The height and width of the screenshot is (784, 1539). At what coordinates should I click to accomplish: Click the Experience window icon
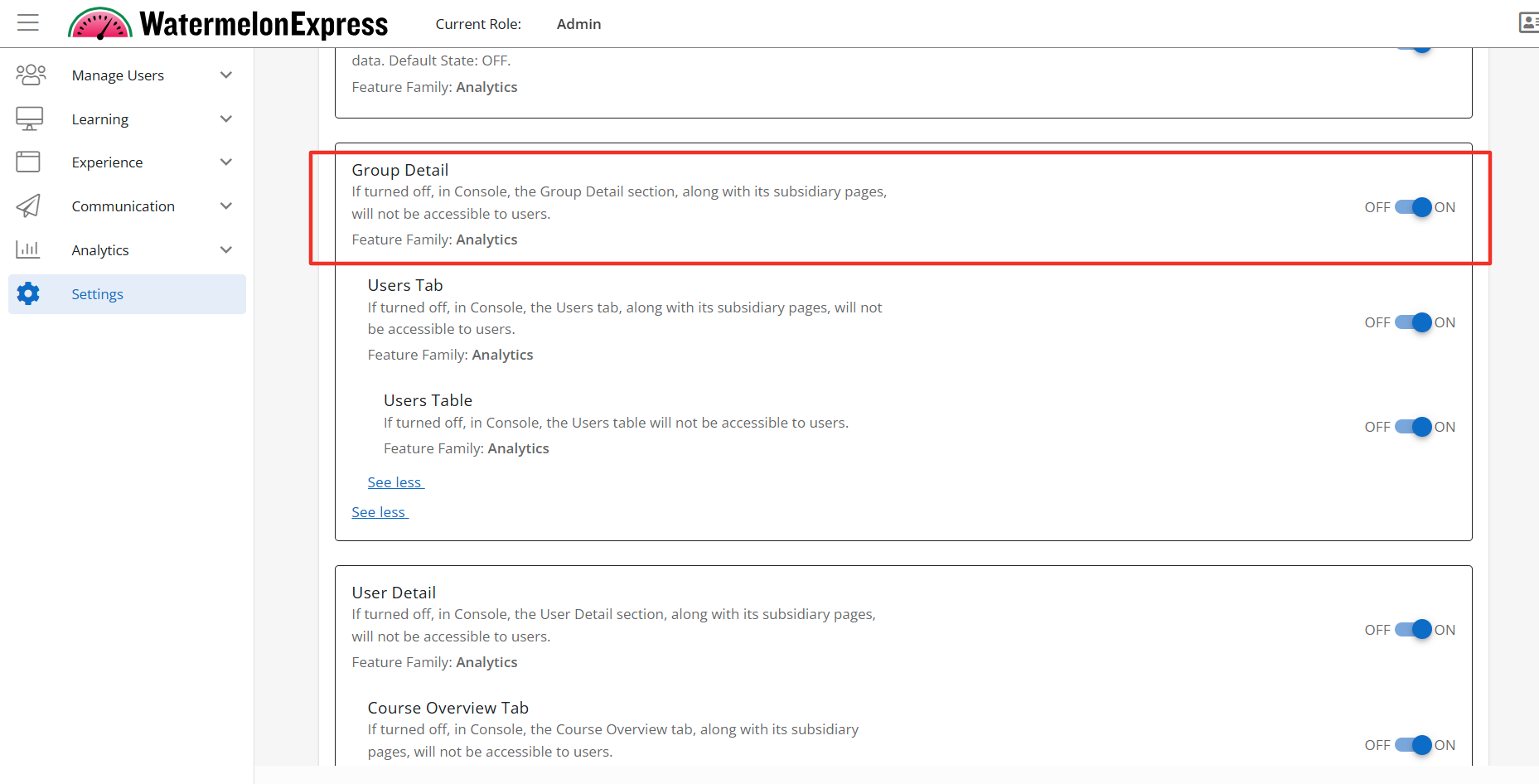pos(28,162)
